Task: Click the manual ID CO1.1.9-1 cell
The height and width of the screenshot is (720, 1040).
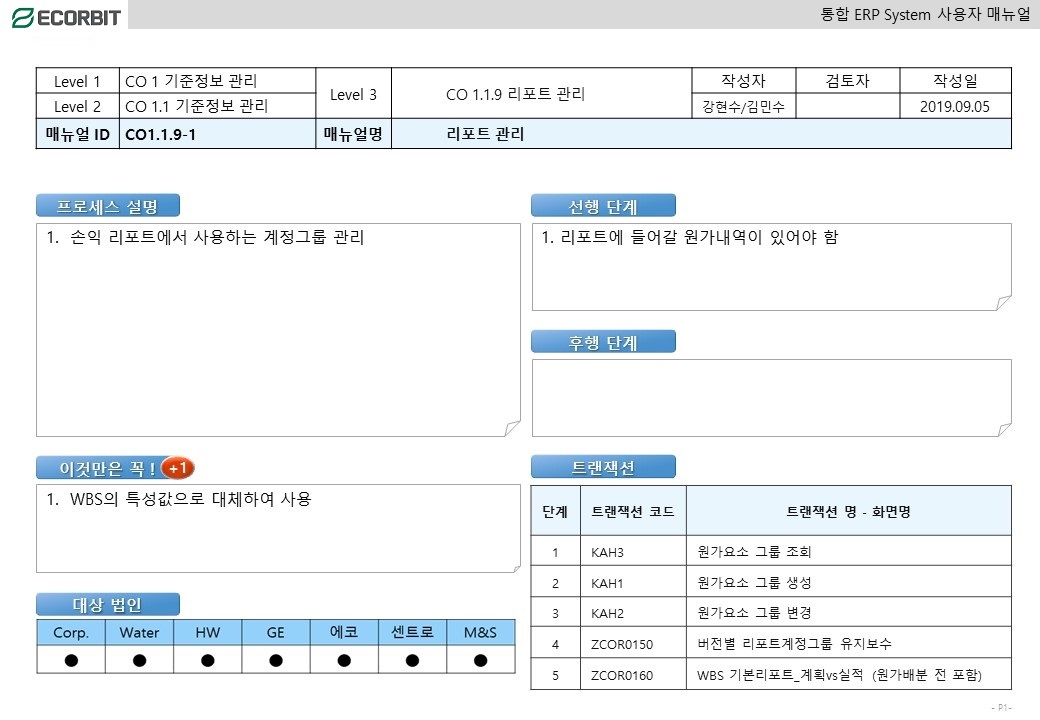Action: pos(218,135)
